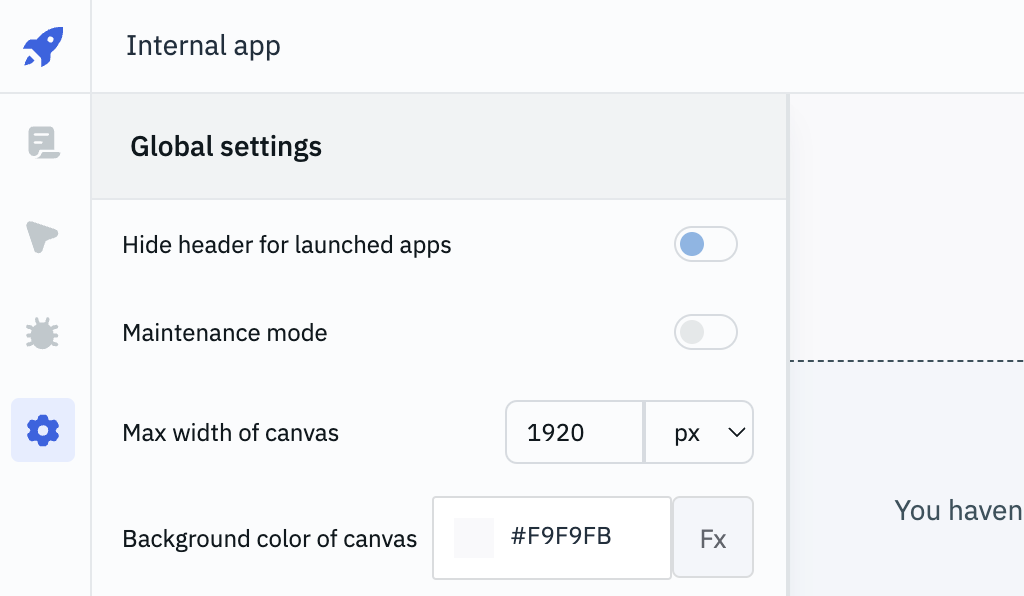
Task: Click the global settings gear icon
Action: click(43, 430)
